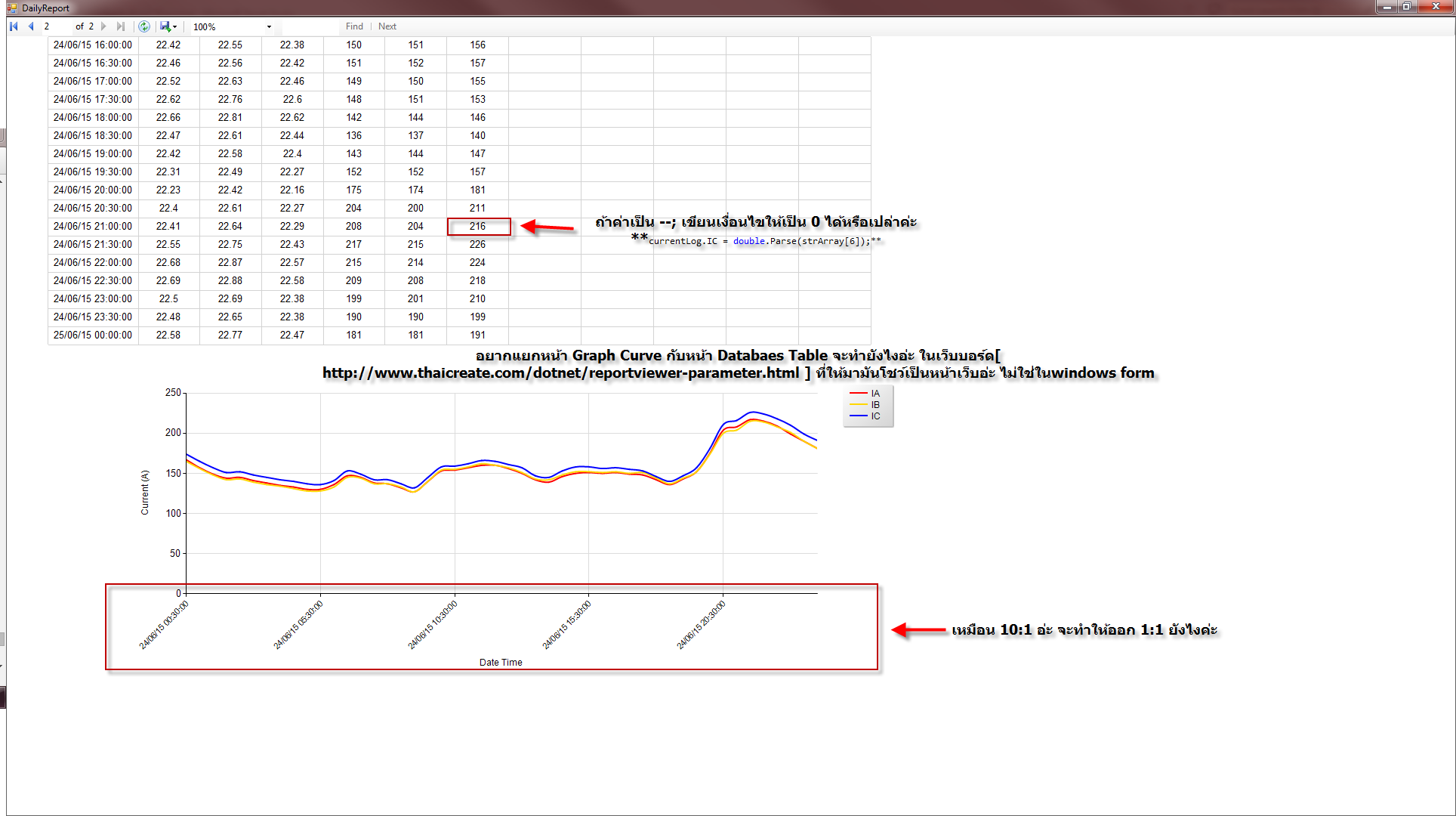
Task: Go to the first report page
Action: point(14,26)
